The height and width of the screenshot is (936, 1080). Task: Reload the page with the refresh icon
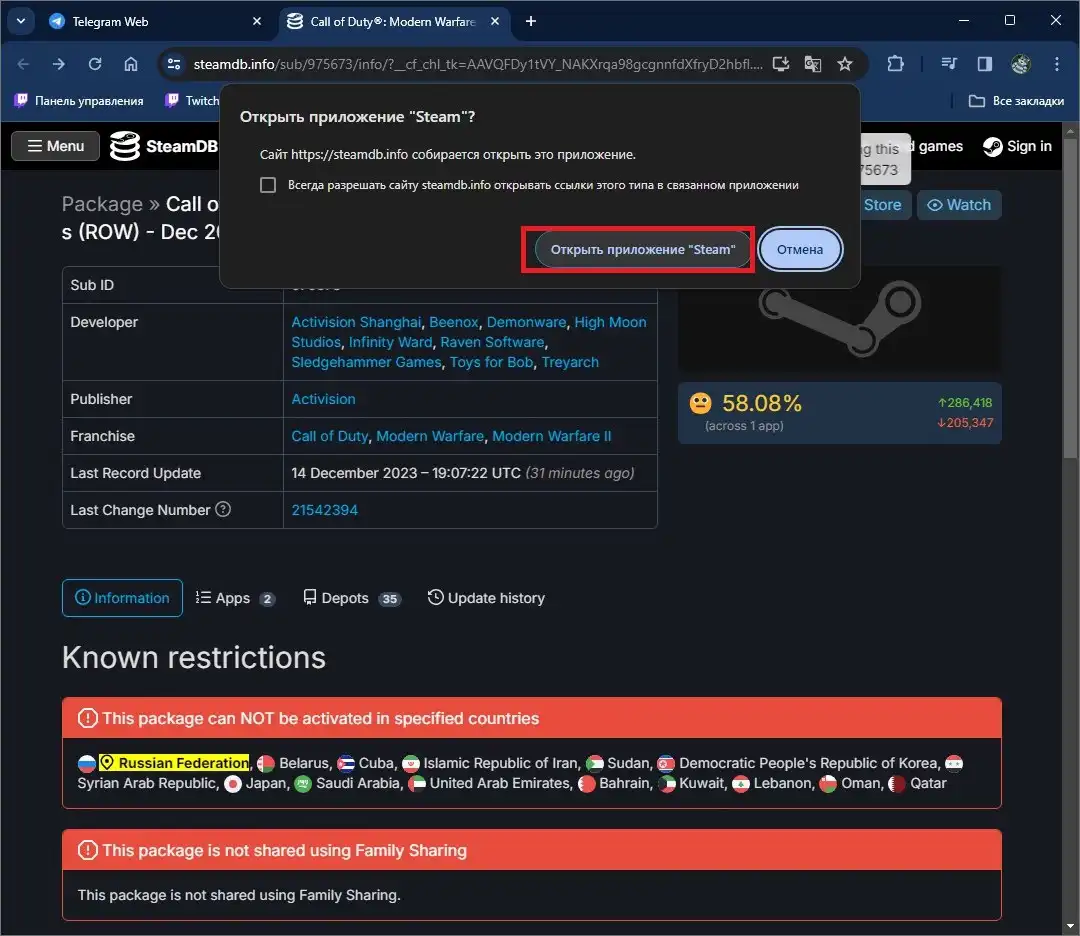pyautogui.click(x=95, y=64)
